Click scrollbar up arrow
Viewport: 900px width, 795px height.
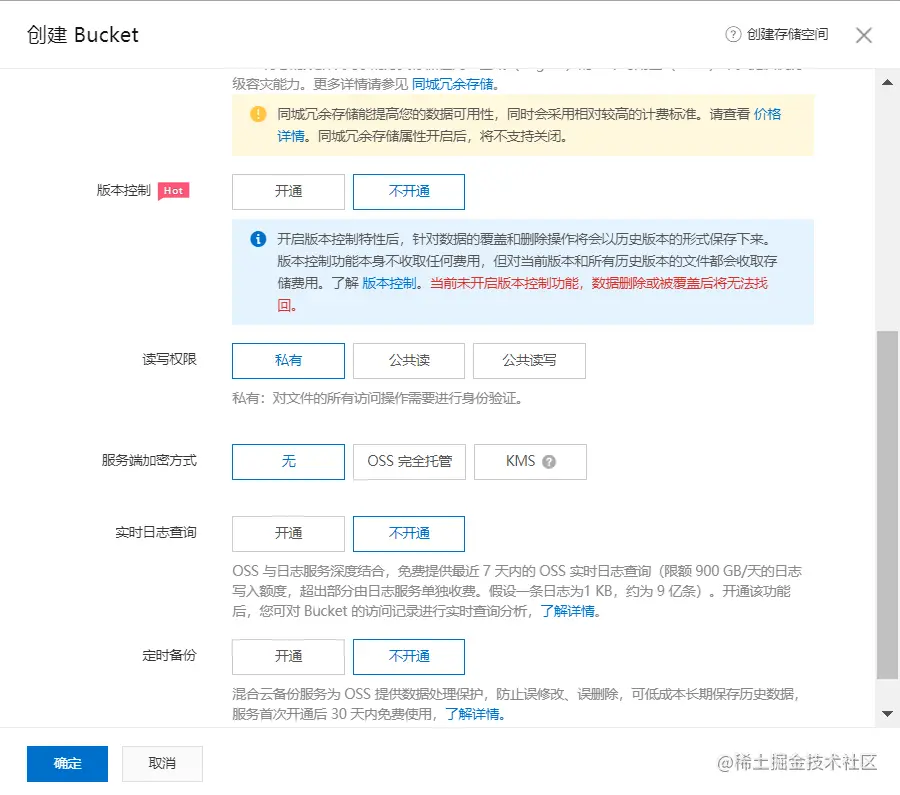[887, 82]
